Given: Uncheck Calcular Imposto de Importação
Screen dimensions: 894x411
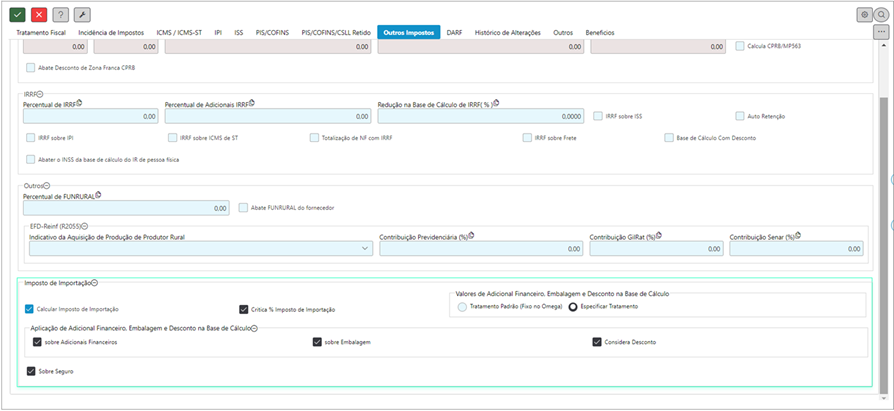Looking at the screenshot, I should tap(30, 310).
